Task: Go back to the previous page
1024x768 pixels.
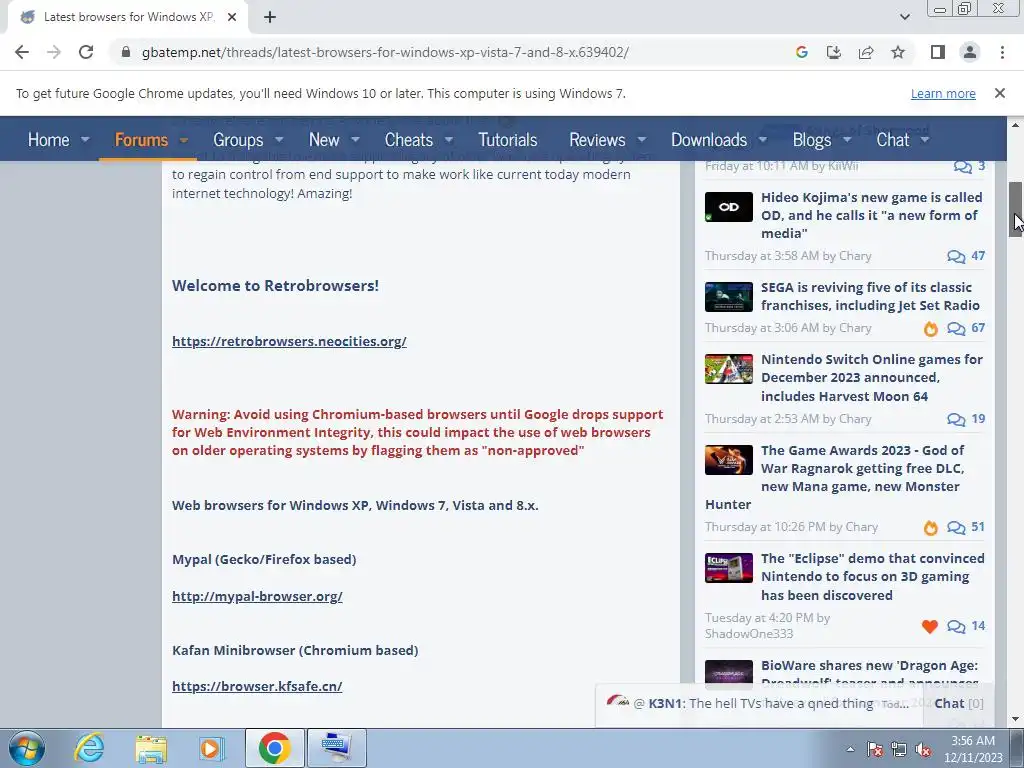Action: 22,52
